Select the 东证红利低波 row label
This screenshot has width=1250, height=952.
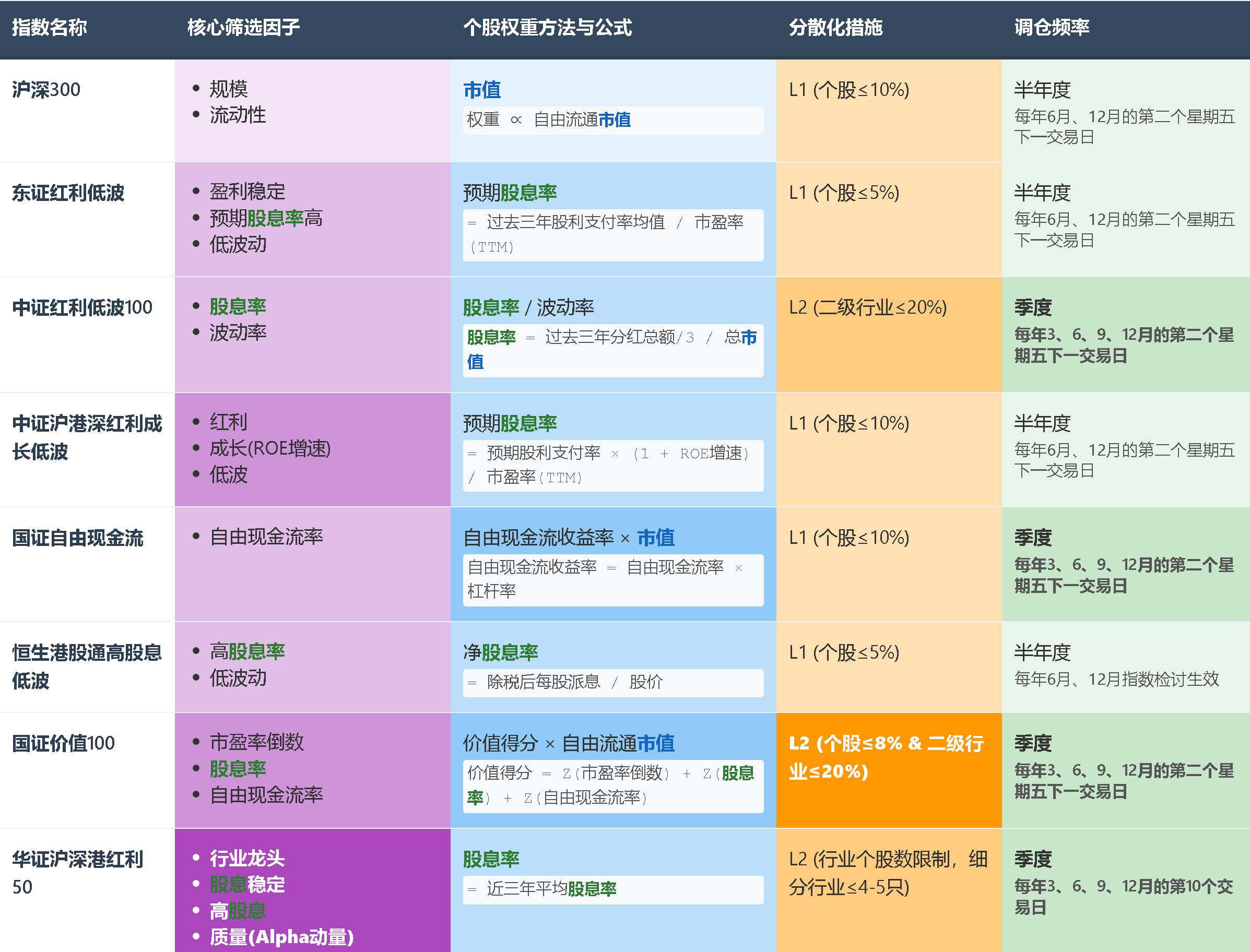68,193
